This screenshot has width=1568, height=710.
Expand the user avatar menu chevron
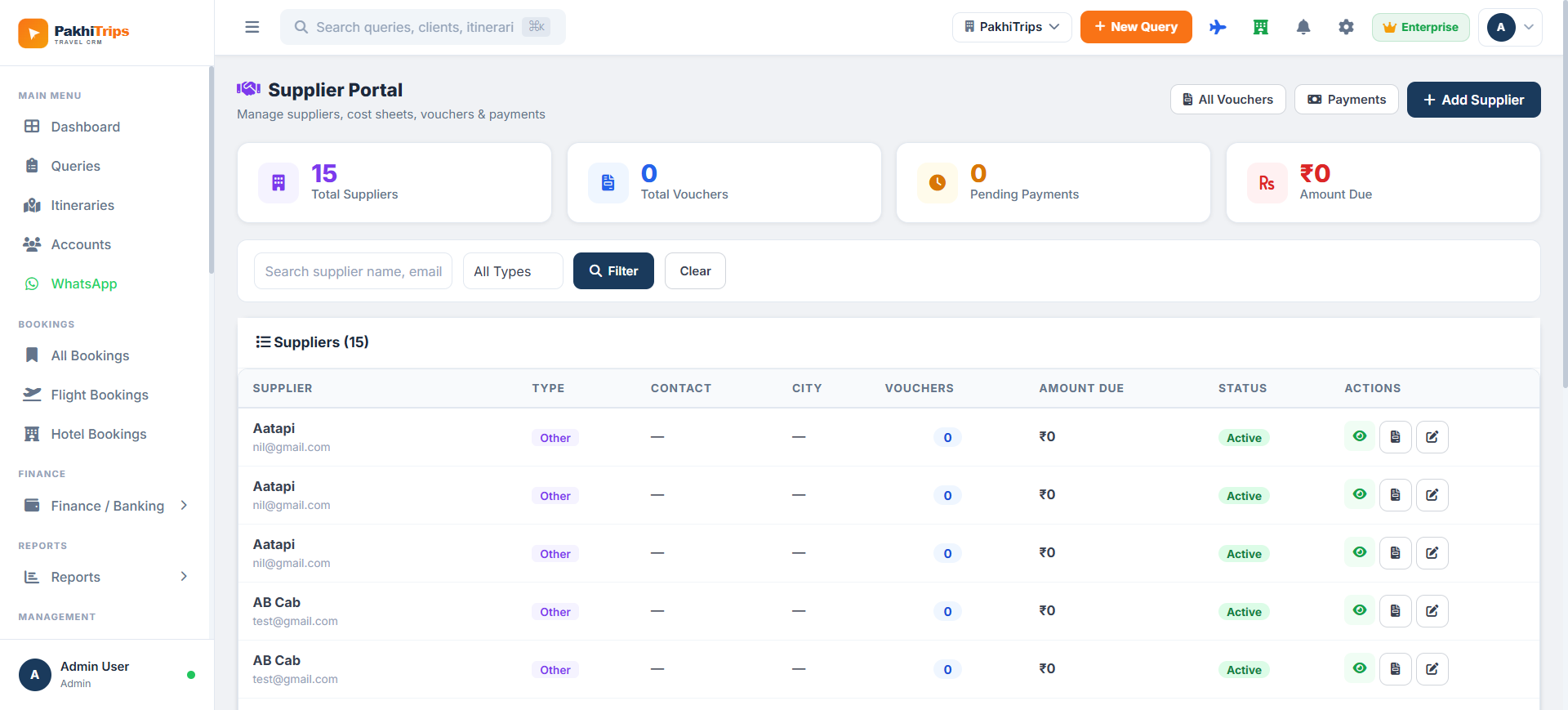pos(1529,27)
